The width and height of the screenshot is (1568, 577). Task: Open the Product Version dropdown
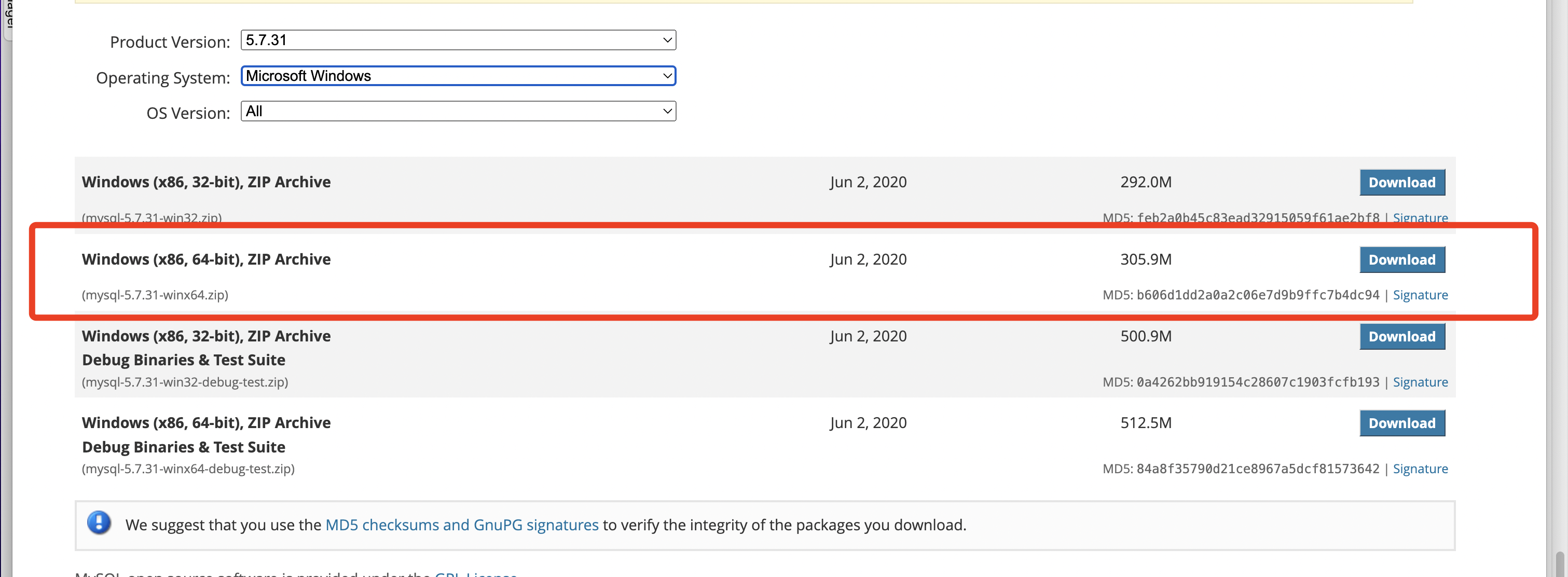[x=458, y=40]
